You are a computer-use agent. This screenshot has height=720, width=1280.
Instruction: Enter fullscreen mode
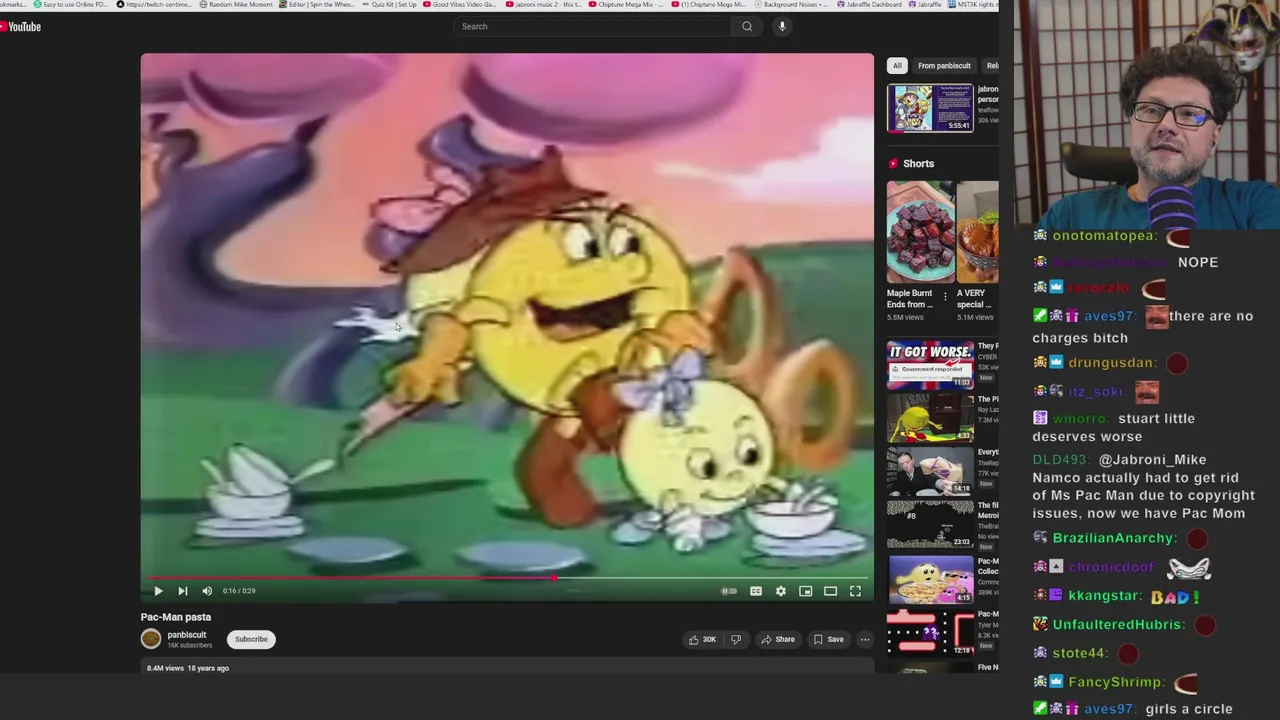pos(855,591)
